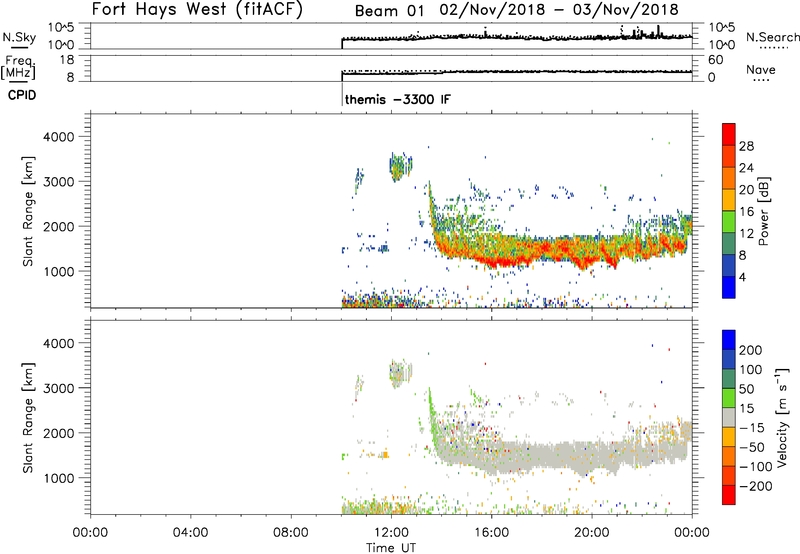Click the '16:00' time tick label

(491, 533)
